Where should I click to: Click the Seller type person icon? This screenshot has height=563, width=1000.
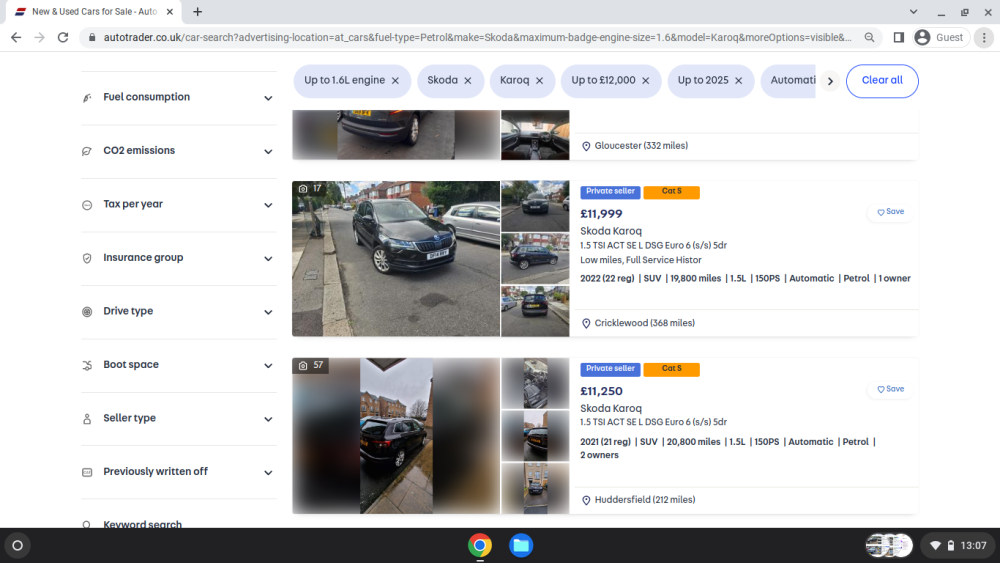click(87, 419)
